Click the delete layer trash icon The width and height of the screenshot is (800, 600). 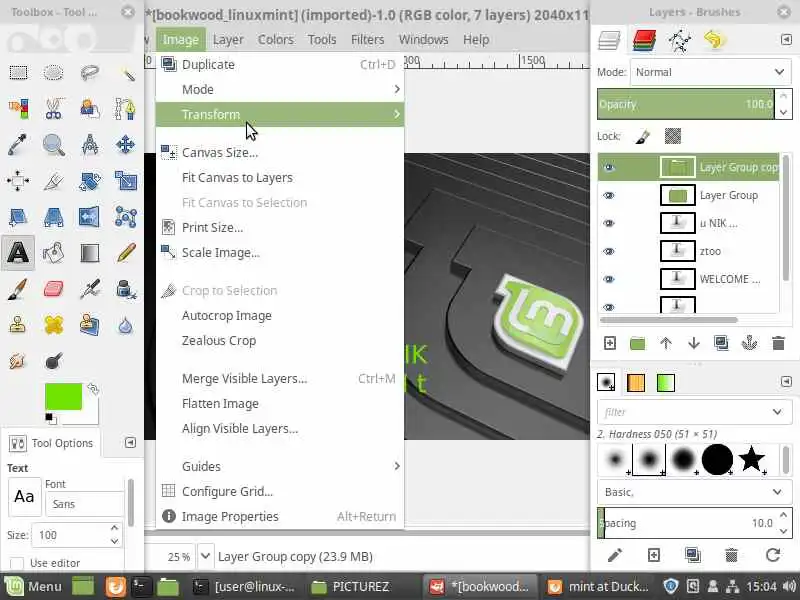click(x=778, y=343)
